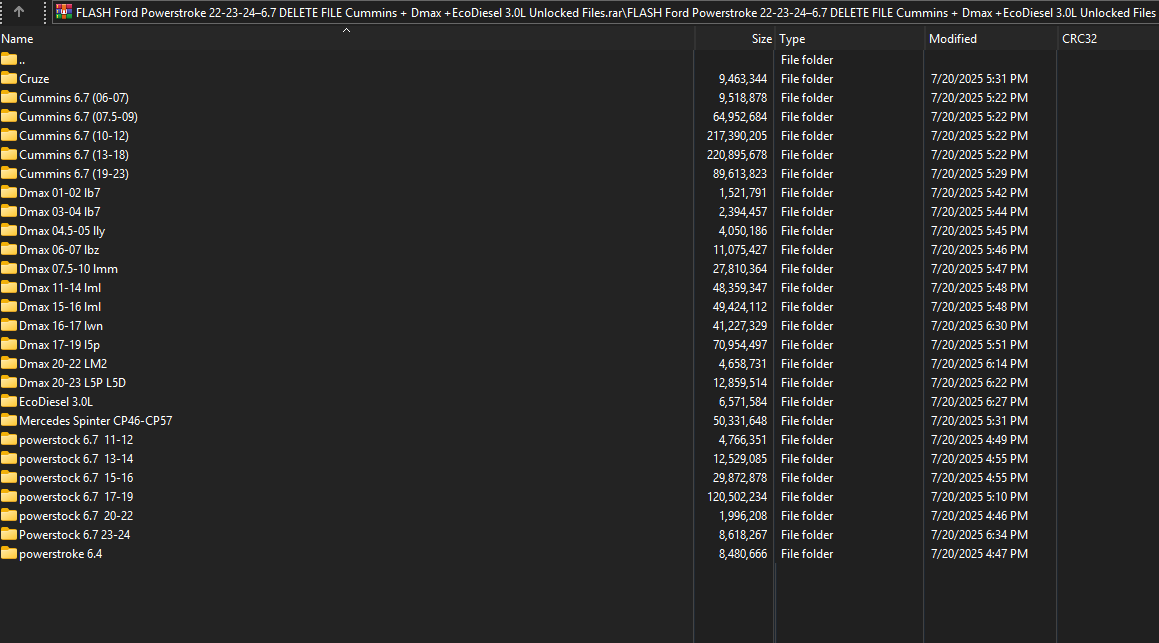Click the 'EcoDiesel 3.0L' folder name
This screenshot has width=1159, height=643.
[x=56, y=402]
